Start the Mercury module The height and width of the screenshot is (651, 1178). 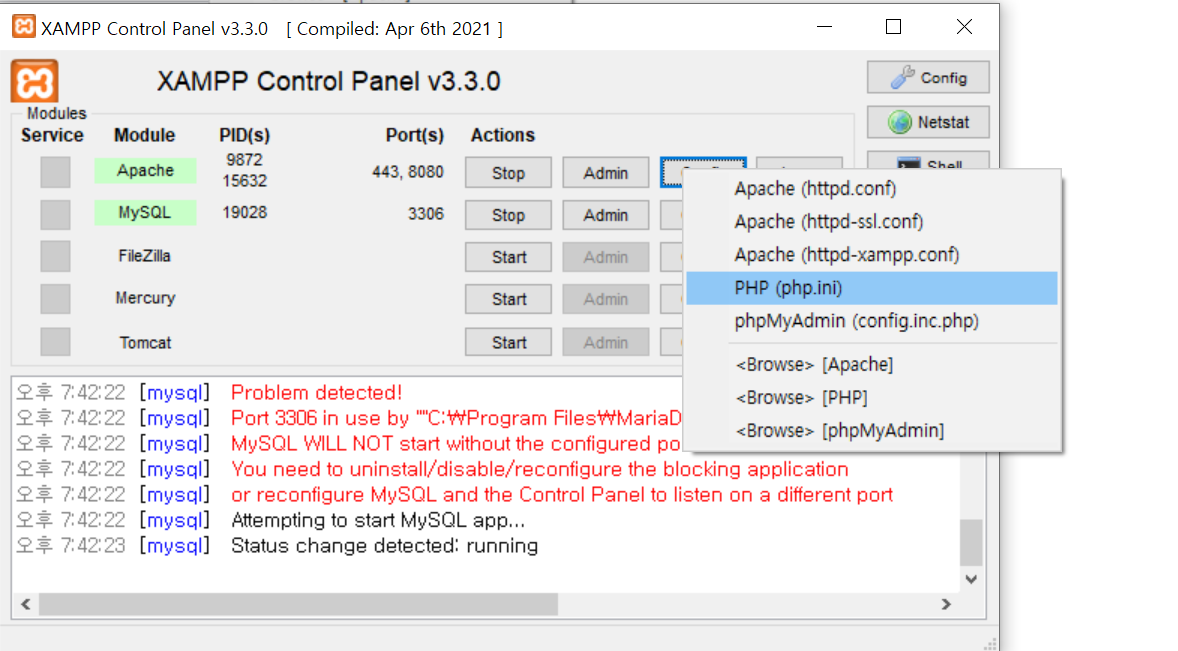(508, 299)
